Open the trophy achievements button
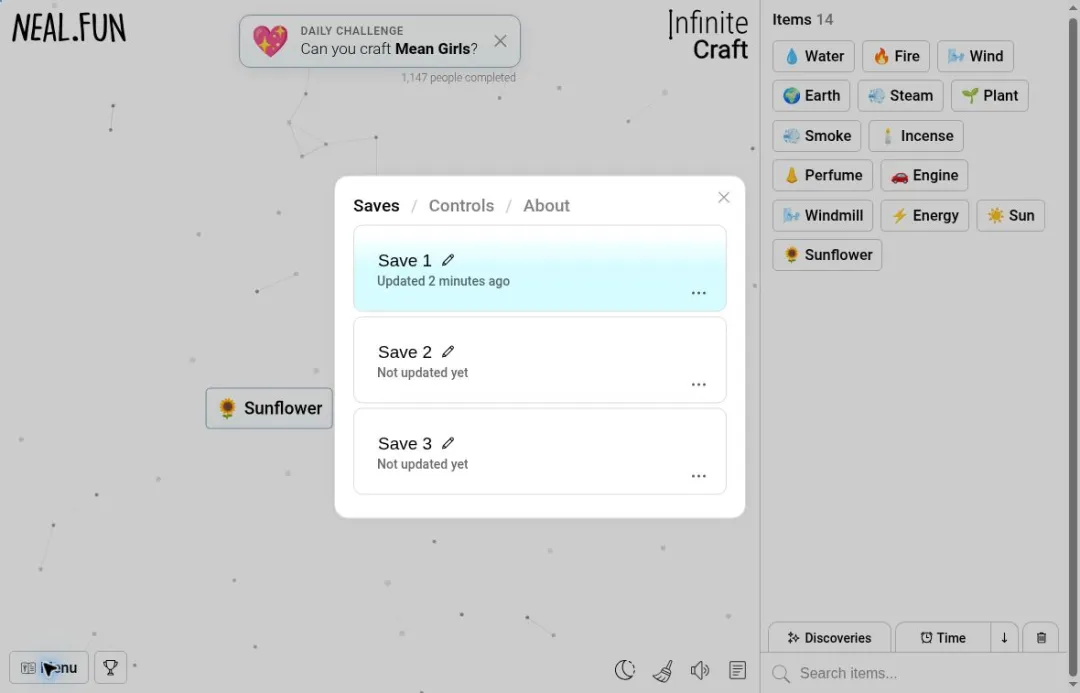Image resolution: width=1080 pixels, height=693 pixels. pyautogui.click(x=110, y=668)
